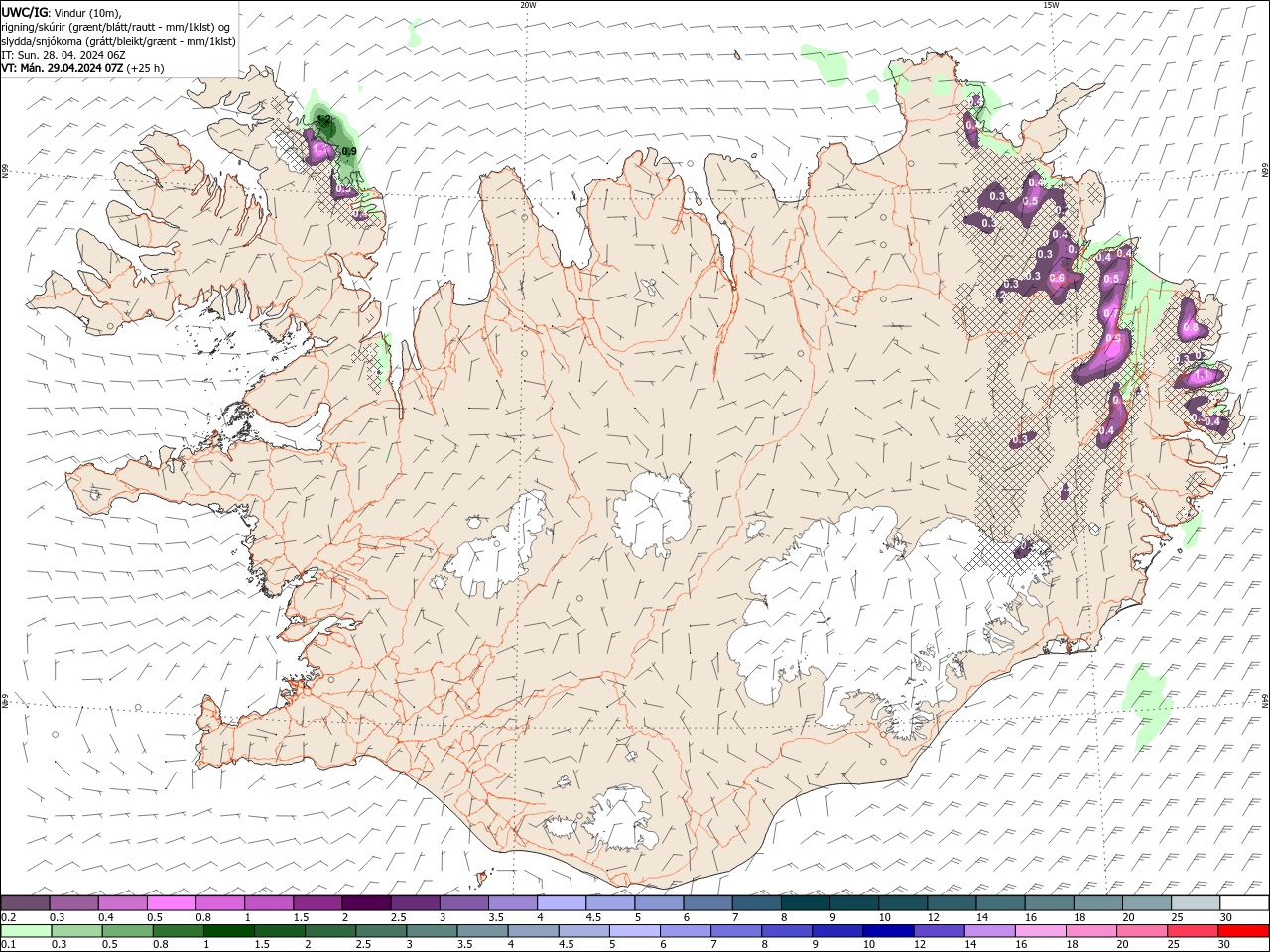Pick the red 30 rain legend swatch
Viewport: 1270px width, 952px height.
coord(1243,931)
